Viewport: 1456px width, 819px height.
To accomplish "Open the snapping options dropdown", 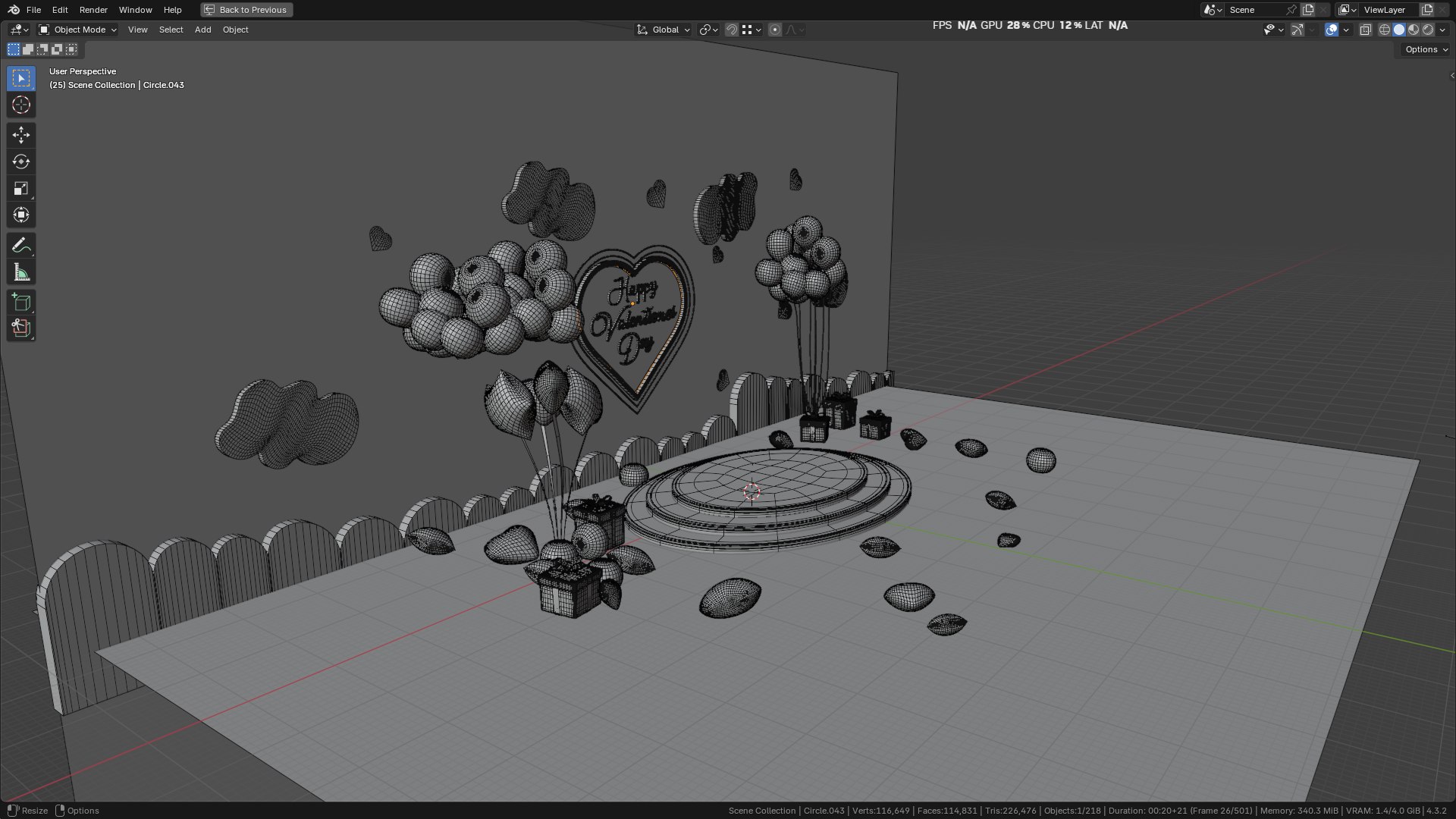I will point(752,30).
